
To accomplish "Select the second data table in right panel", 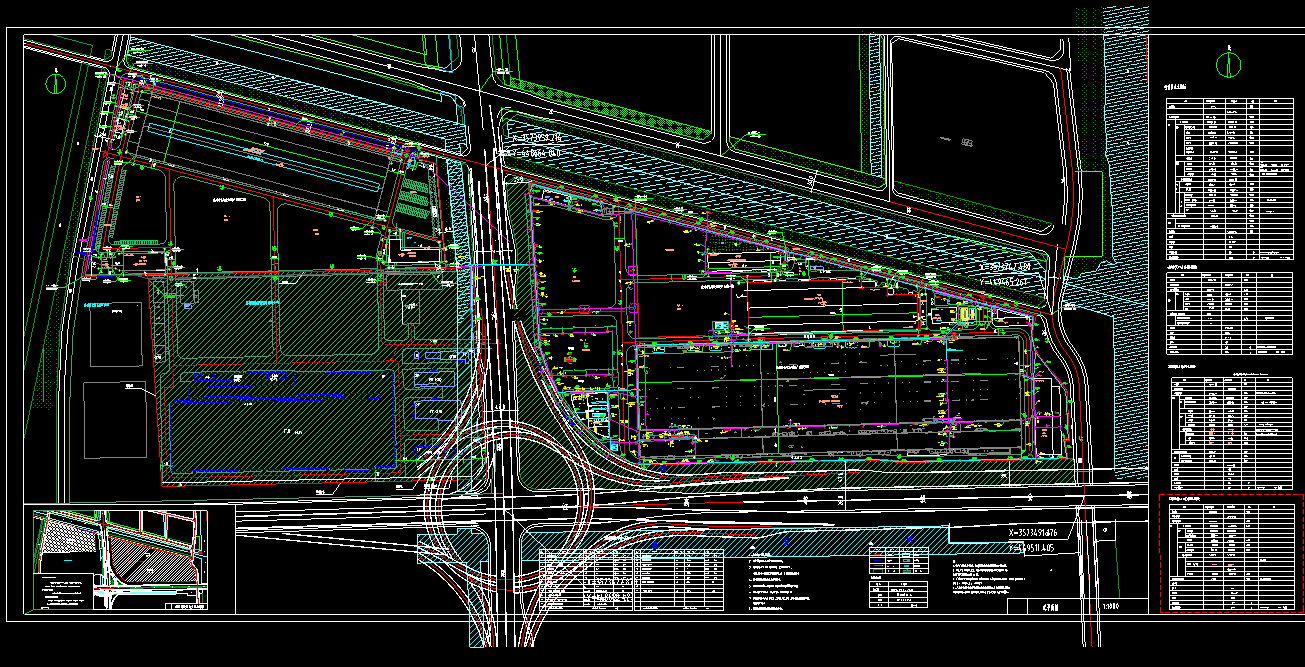I will click(x=1229, y=312).
